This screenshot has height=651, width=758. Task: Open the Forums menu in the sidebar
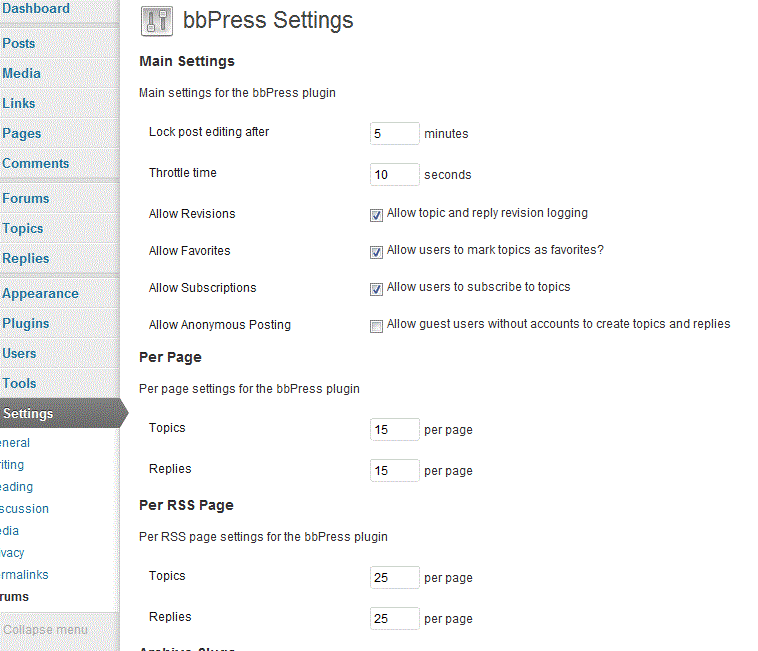(26, 198)
